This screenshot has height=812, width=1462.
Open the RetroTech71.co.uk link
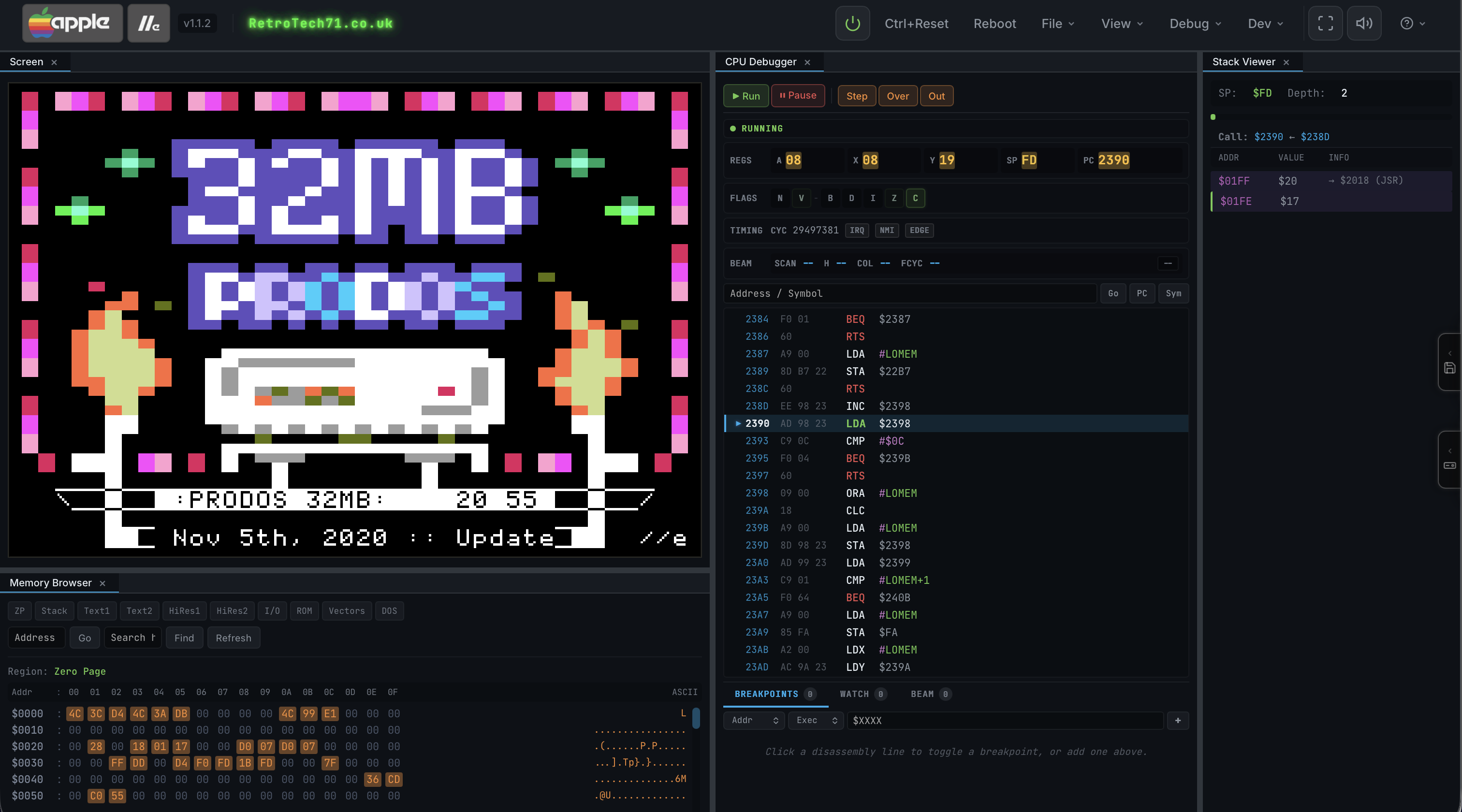pyautogui.click(x=321, y=23)
